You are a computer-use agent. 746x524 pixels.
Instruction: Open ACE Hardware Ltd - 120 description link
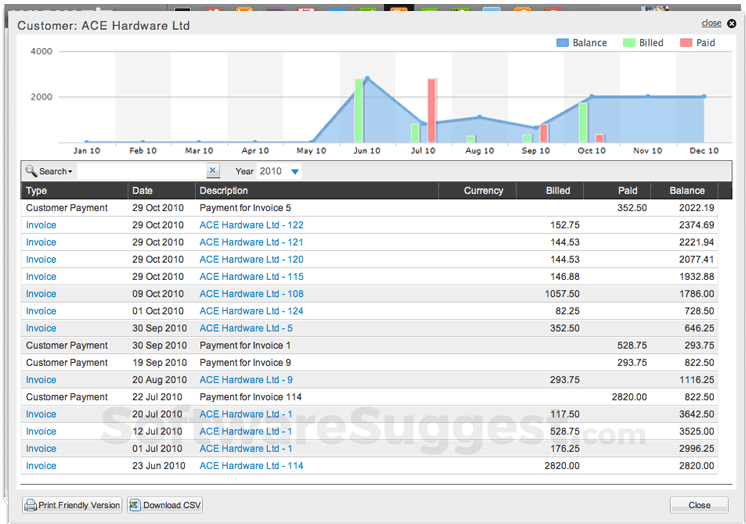[251, 259]
